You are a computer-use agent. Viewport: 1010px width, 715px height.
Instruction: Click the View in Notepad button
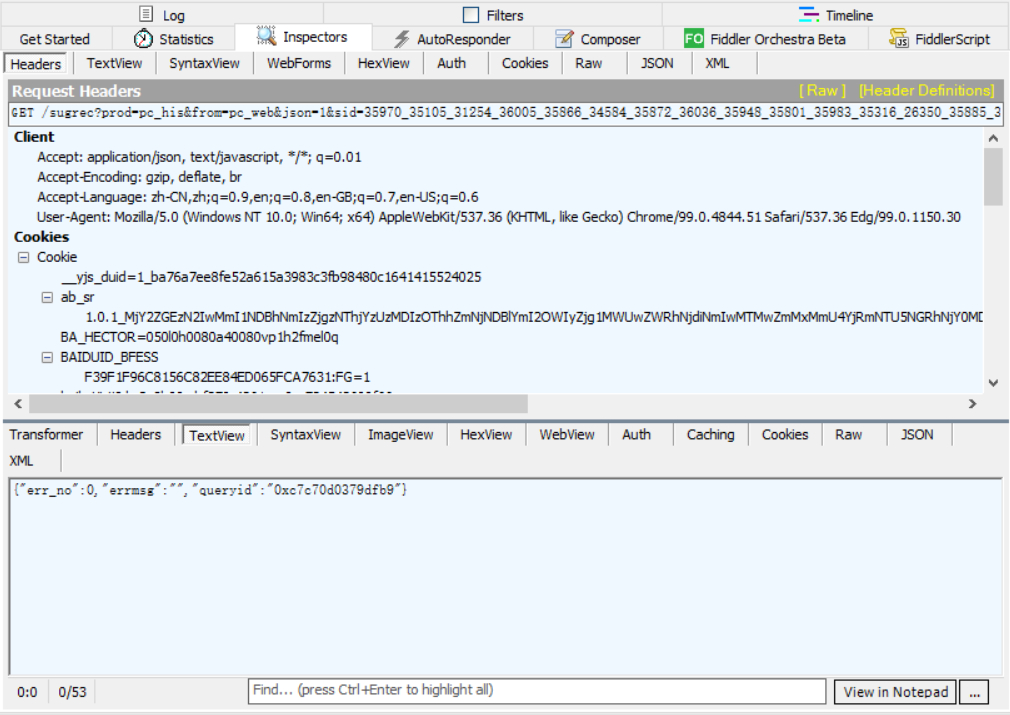tap(895, 692)
